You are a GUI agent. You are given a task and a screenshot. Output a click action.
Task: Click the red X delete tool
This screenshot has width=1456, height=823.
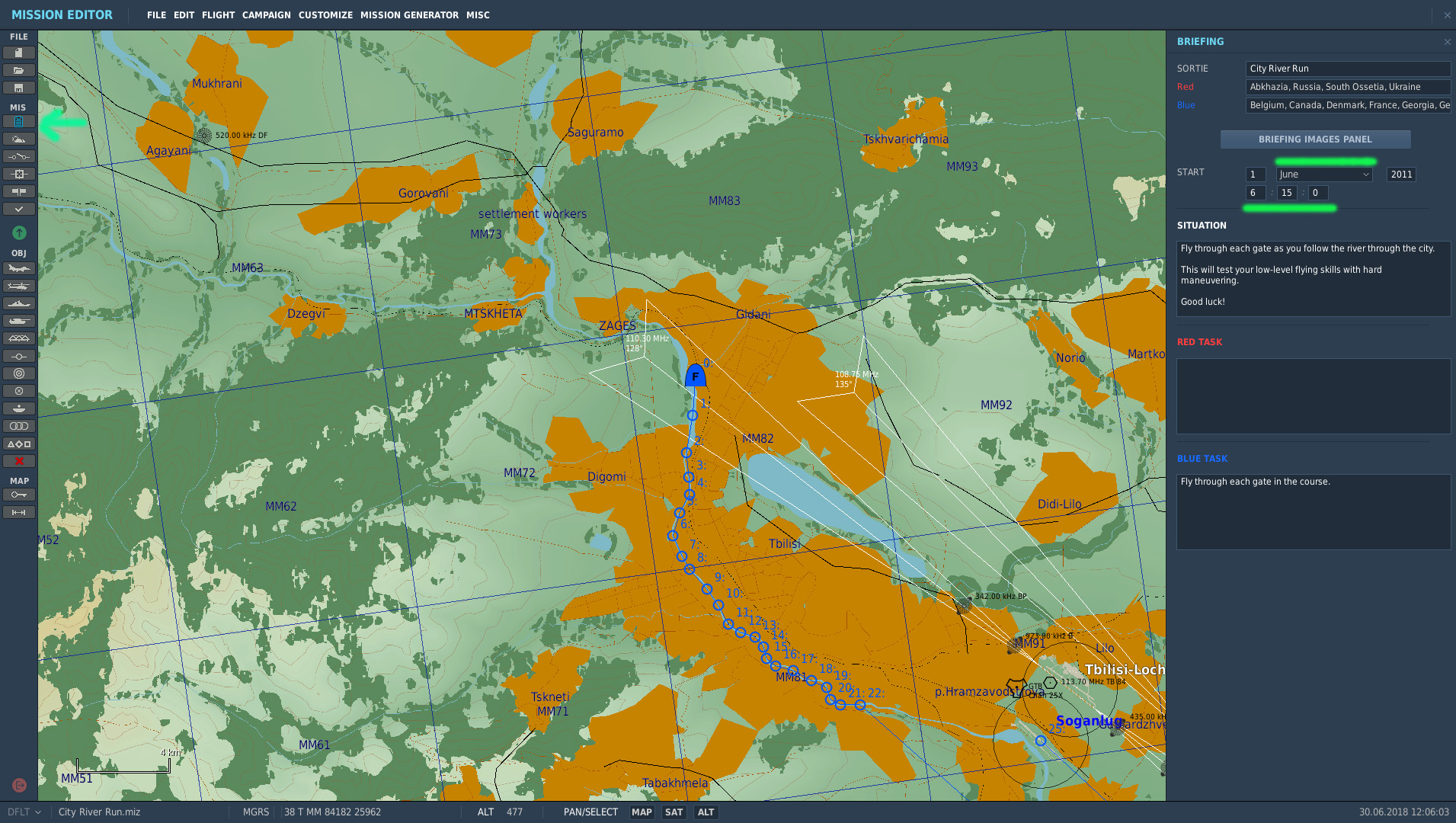[19, 461]
